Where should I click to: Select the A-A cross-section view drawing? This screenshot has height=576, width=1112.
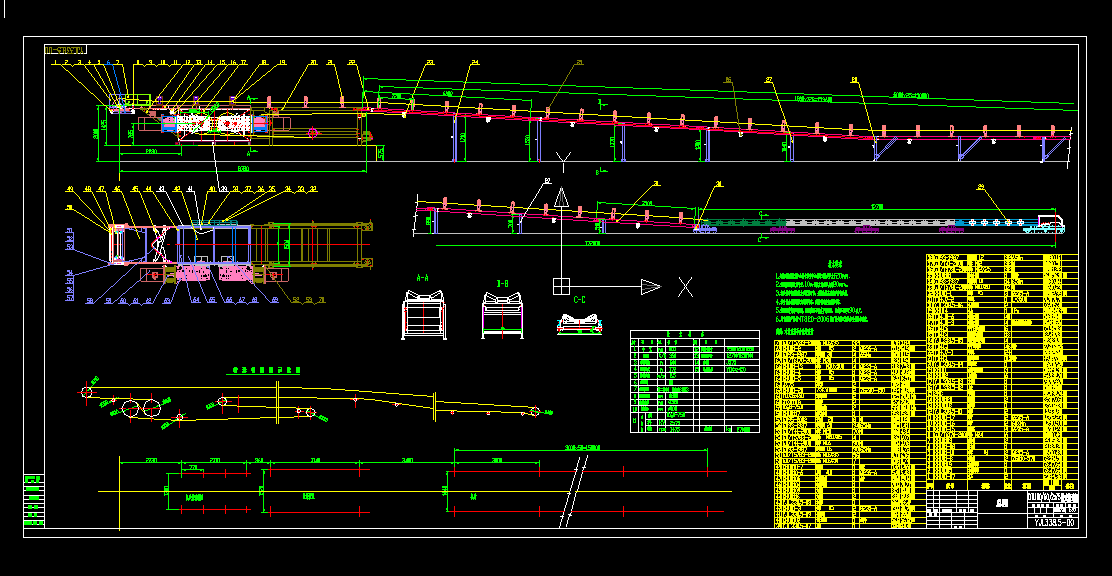pos(423,314)
